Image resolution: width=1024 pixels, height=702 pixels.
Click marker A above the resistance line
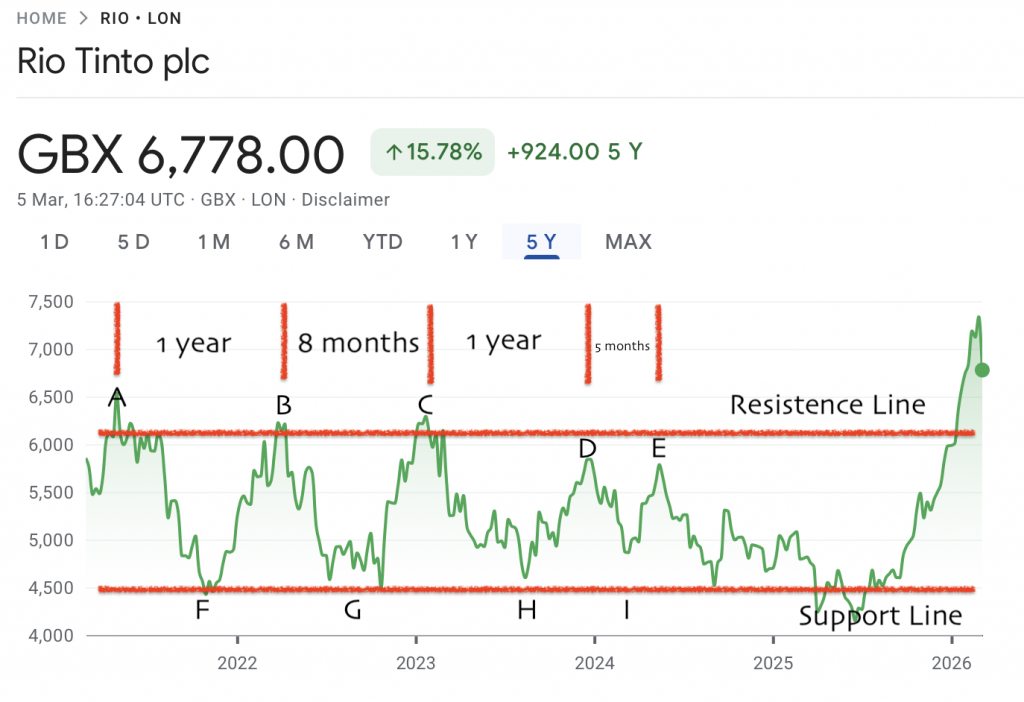(x=117, y=397)
